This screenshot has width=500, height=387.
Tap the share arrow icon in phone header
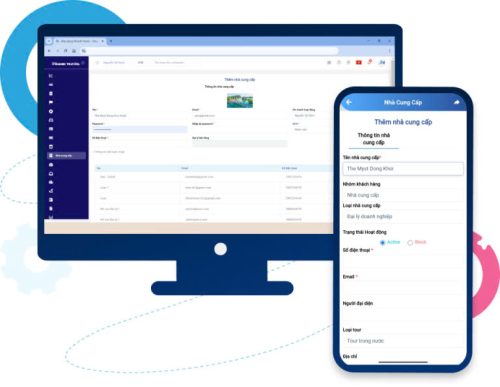(x=457, y=102)
